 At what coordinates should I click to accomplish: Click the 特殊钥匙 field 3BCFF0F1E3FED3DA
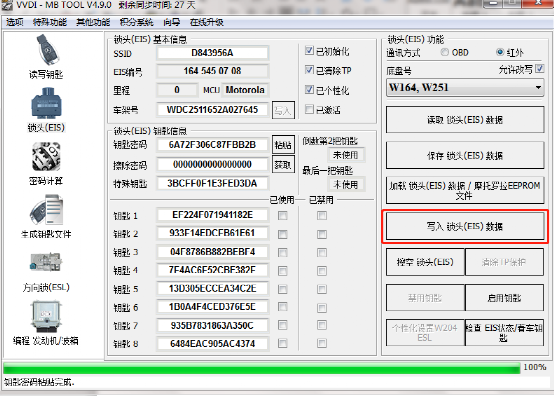(212, 183)
